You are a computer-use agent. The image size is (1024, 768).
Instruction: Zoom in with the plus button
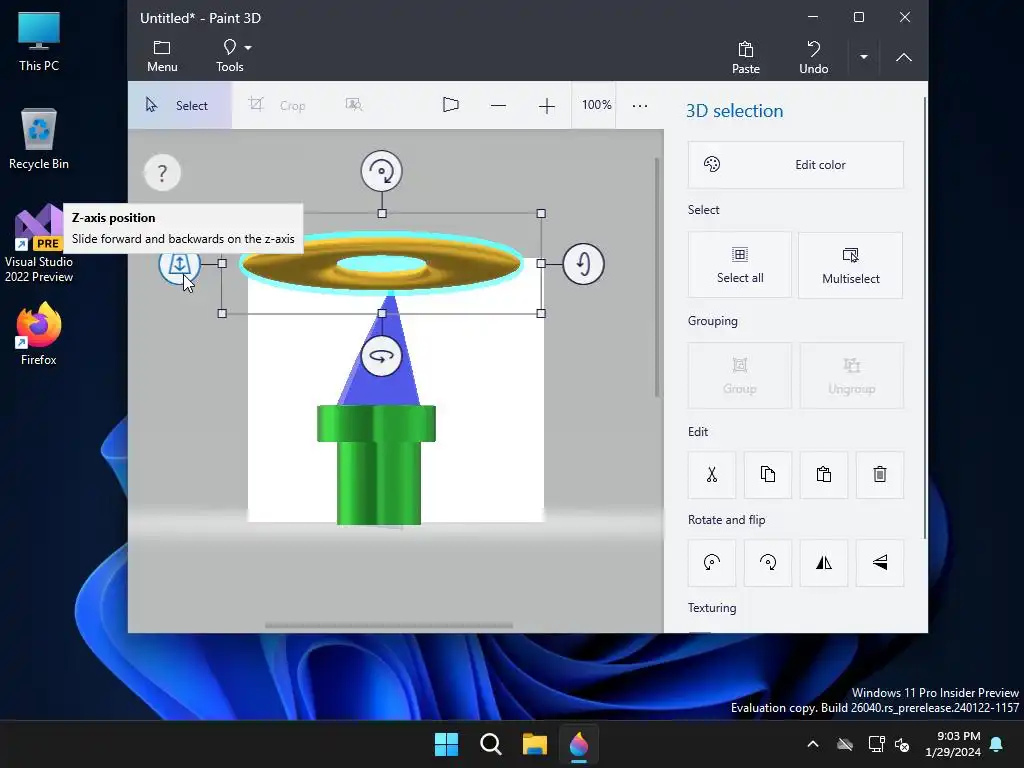[x=547, y=105]
